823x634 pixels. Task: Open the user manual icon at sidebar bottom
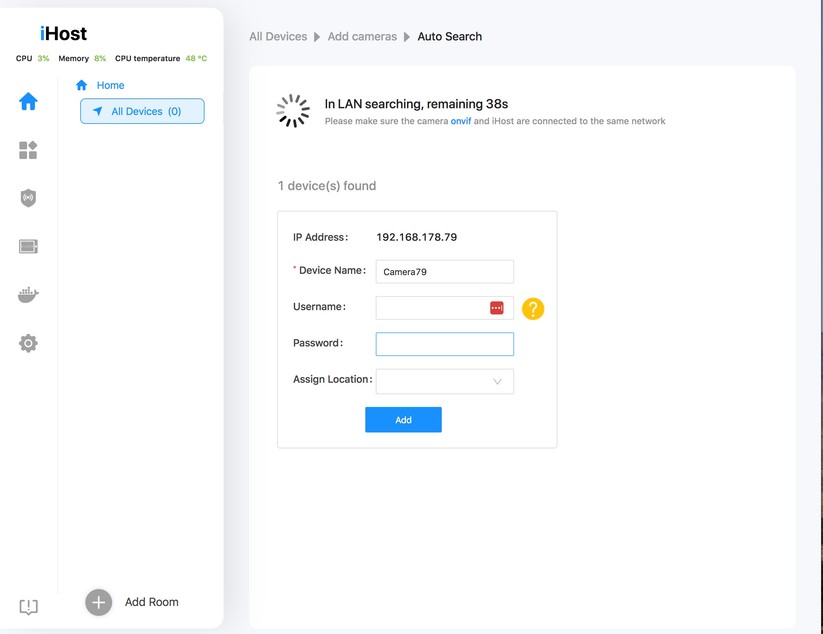coord(27,607)
